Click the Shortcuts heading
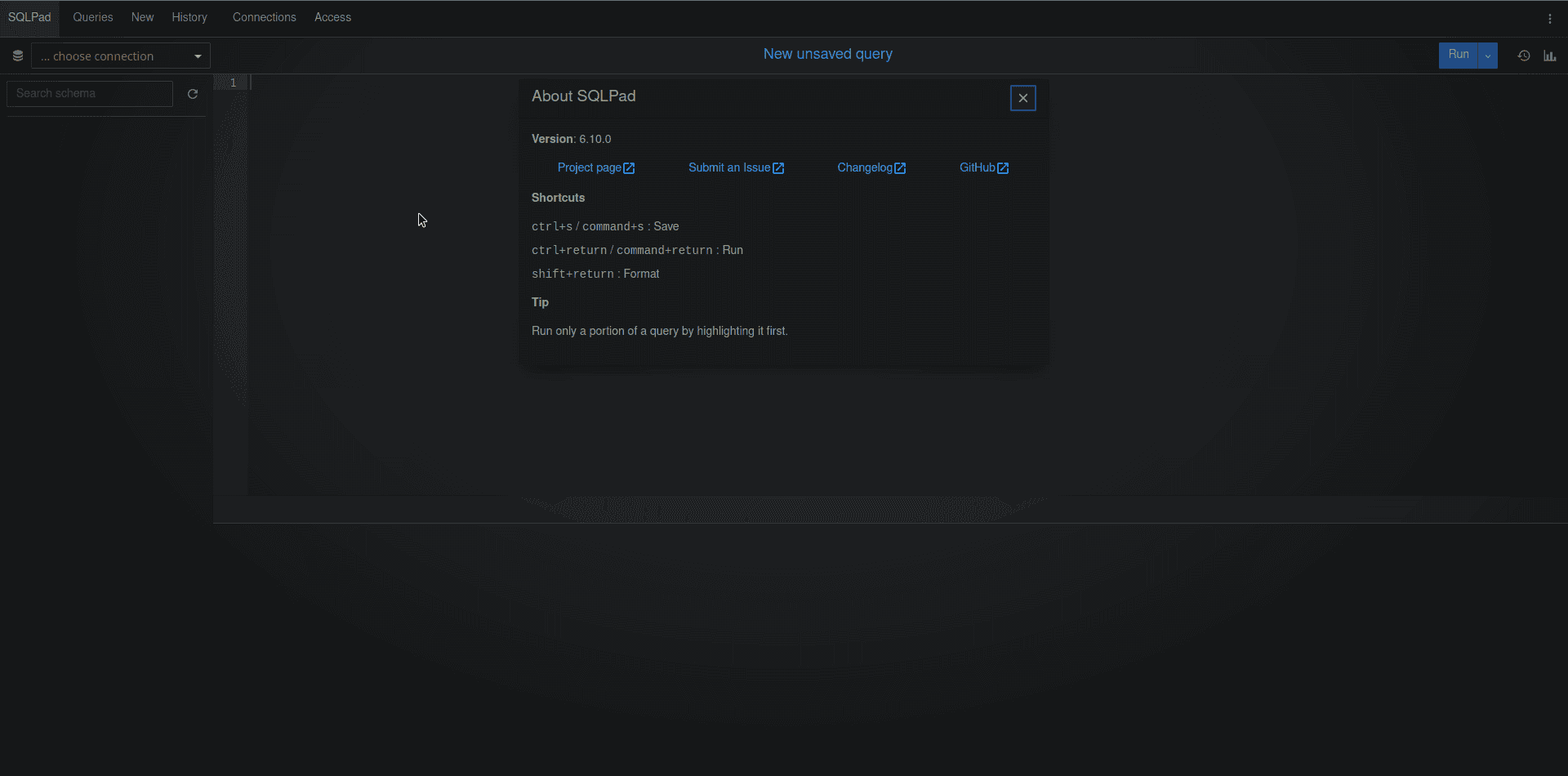 pos(558,198)
